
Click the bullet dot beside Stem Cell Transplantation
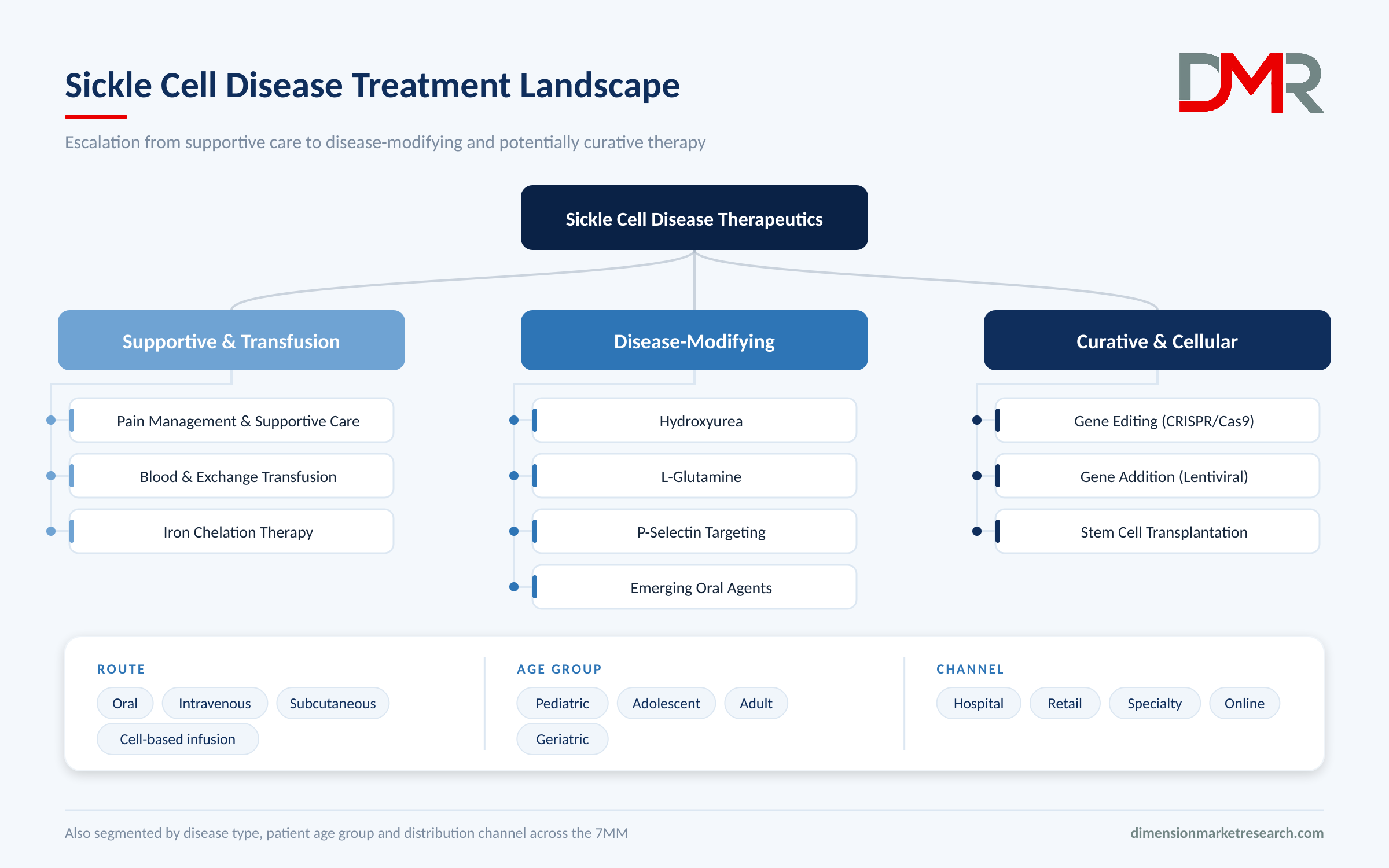tap(977, 531)
